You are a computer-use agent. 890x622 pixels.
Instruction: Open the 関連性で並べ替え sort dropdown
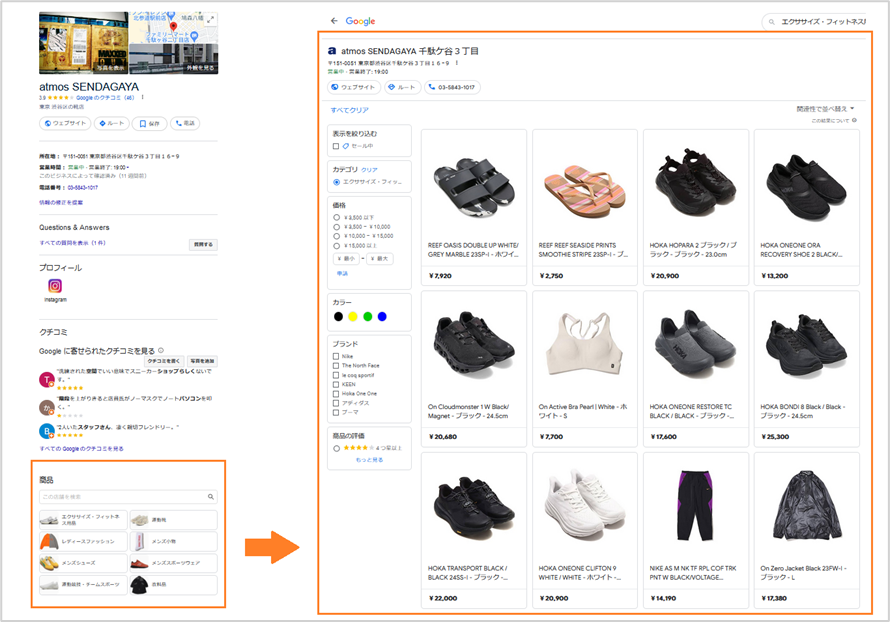[x=825, y=108]
